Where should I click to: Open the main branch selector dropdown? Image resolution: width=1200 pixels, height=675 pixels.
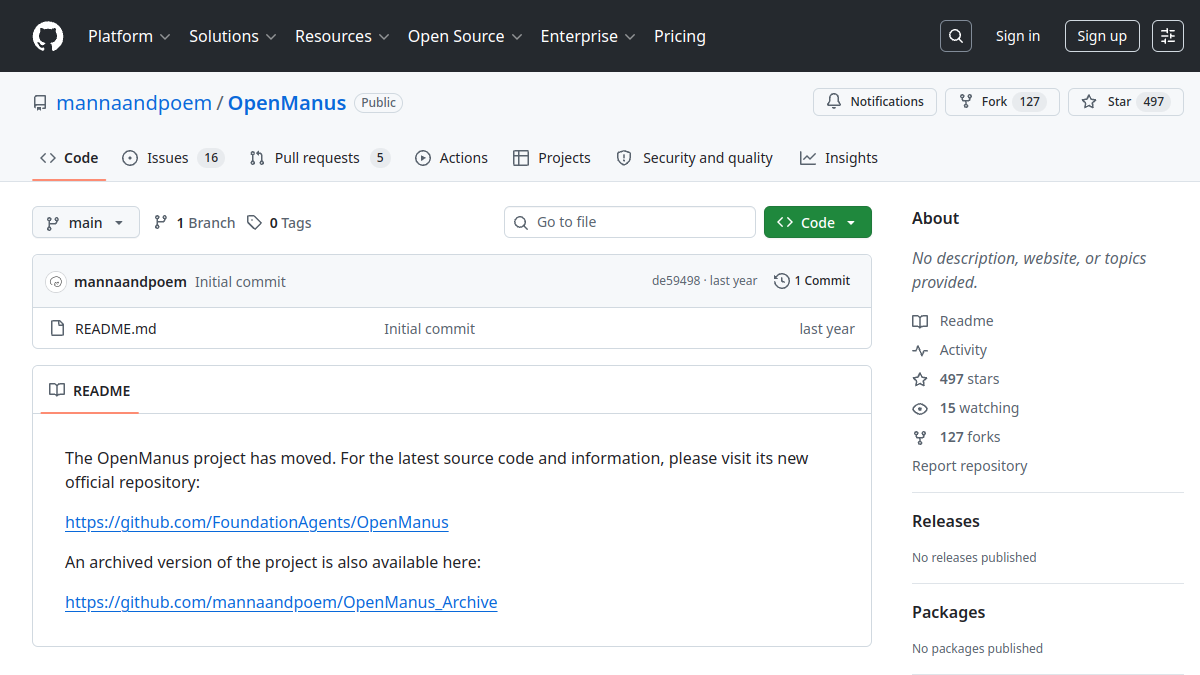pos(86,222)
